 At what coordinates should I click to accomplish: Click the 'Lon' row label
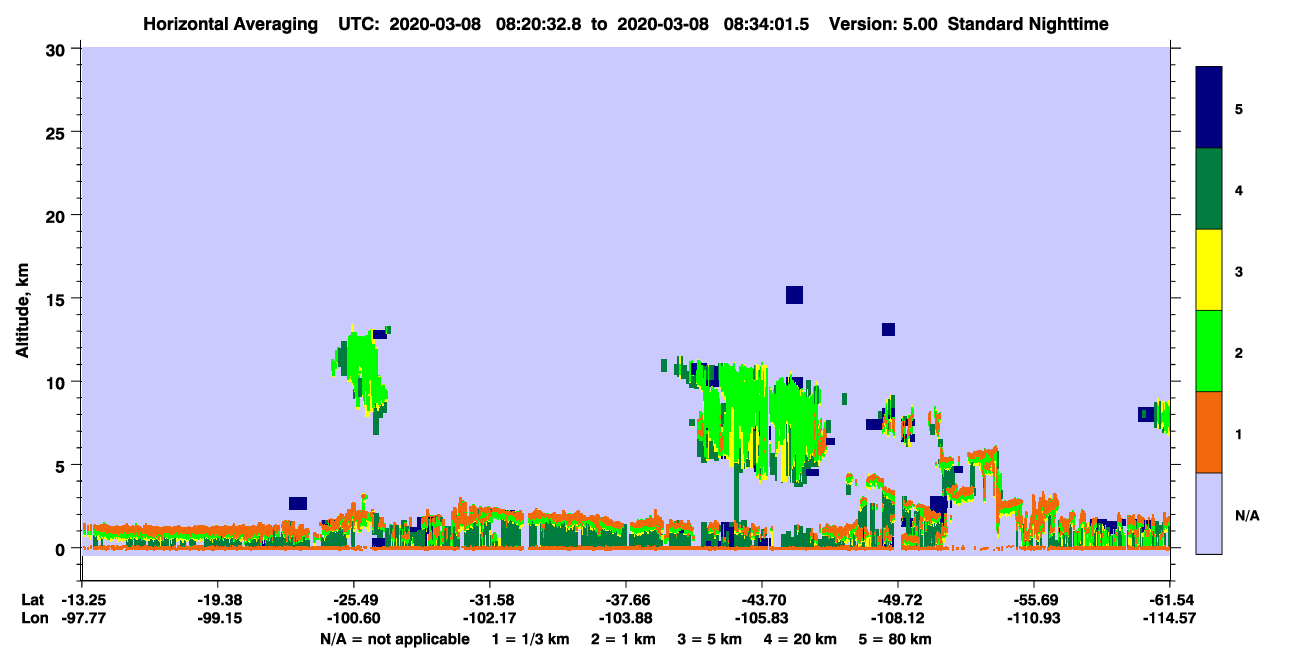click(x=33, y=618)
